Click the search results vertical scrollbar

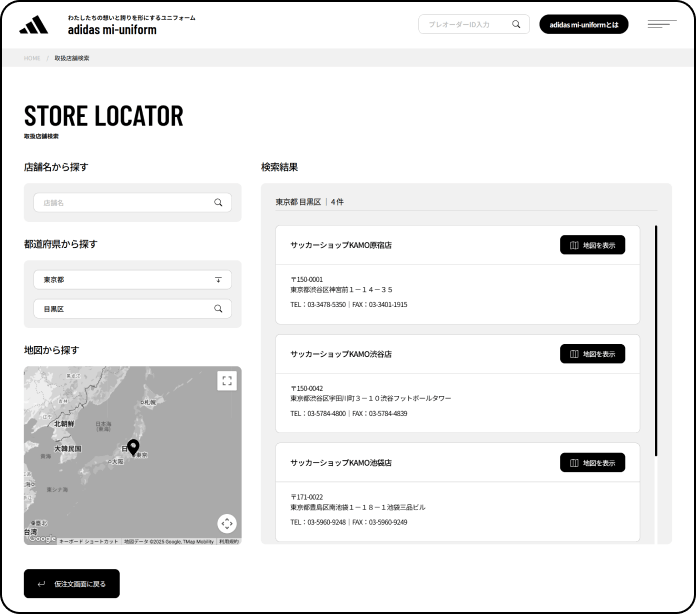656,340
